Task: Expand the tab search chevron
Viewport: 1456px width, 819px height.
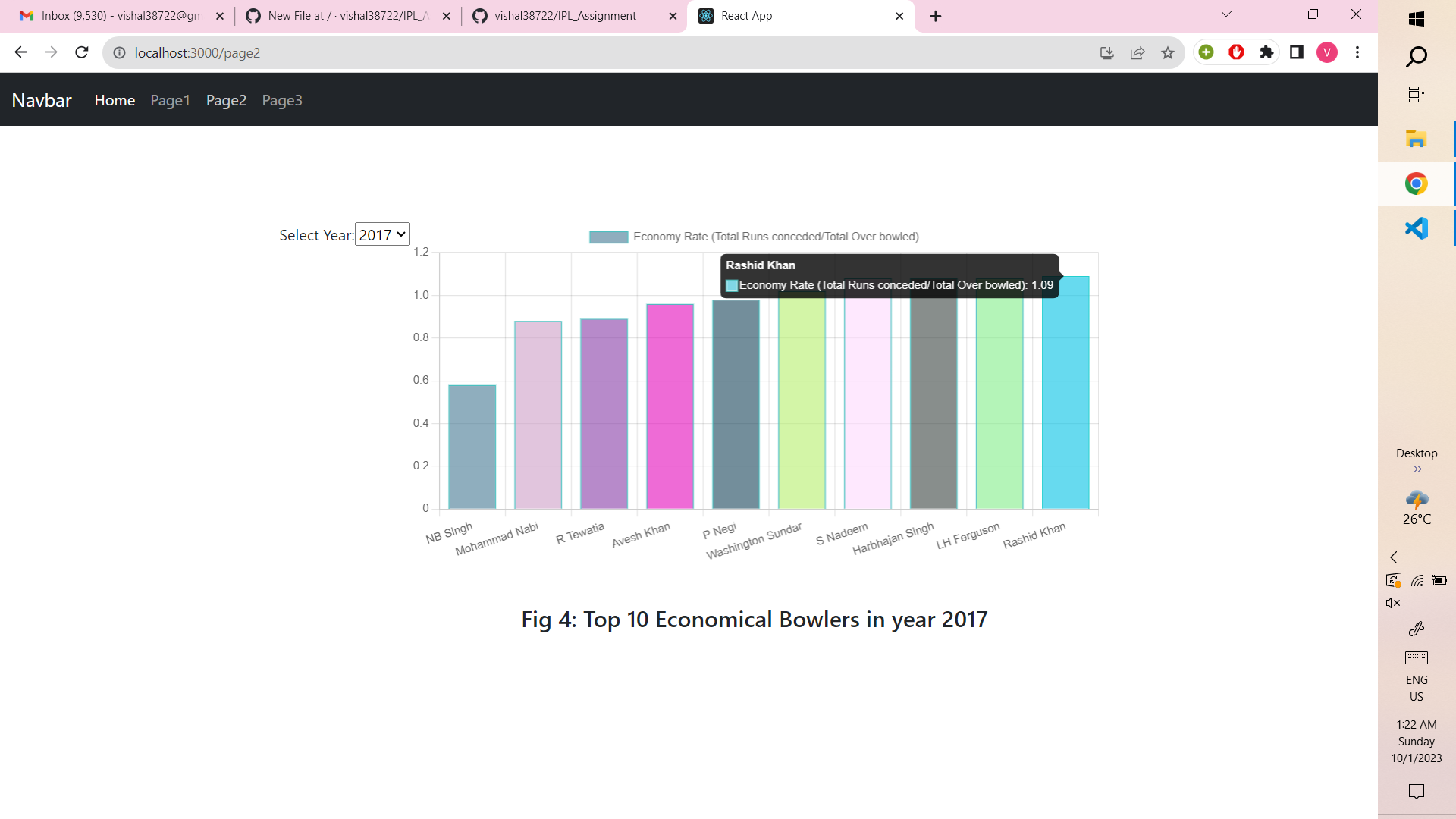Action: click(1226, 15)
